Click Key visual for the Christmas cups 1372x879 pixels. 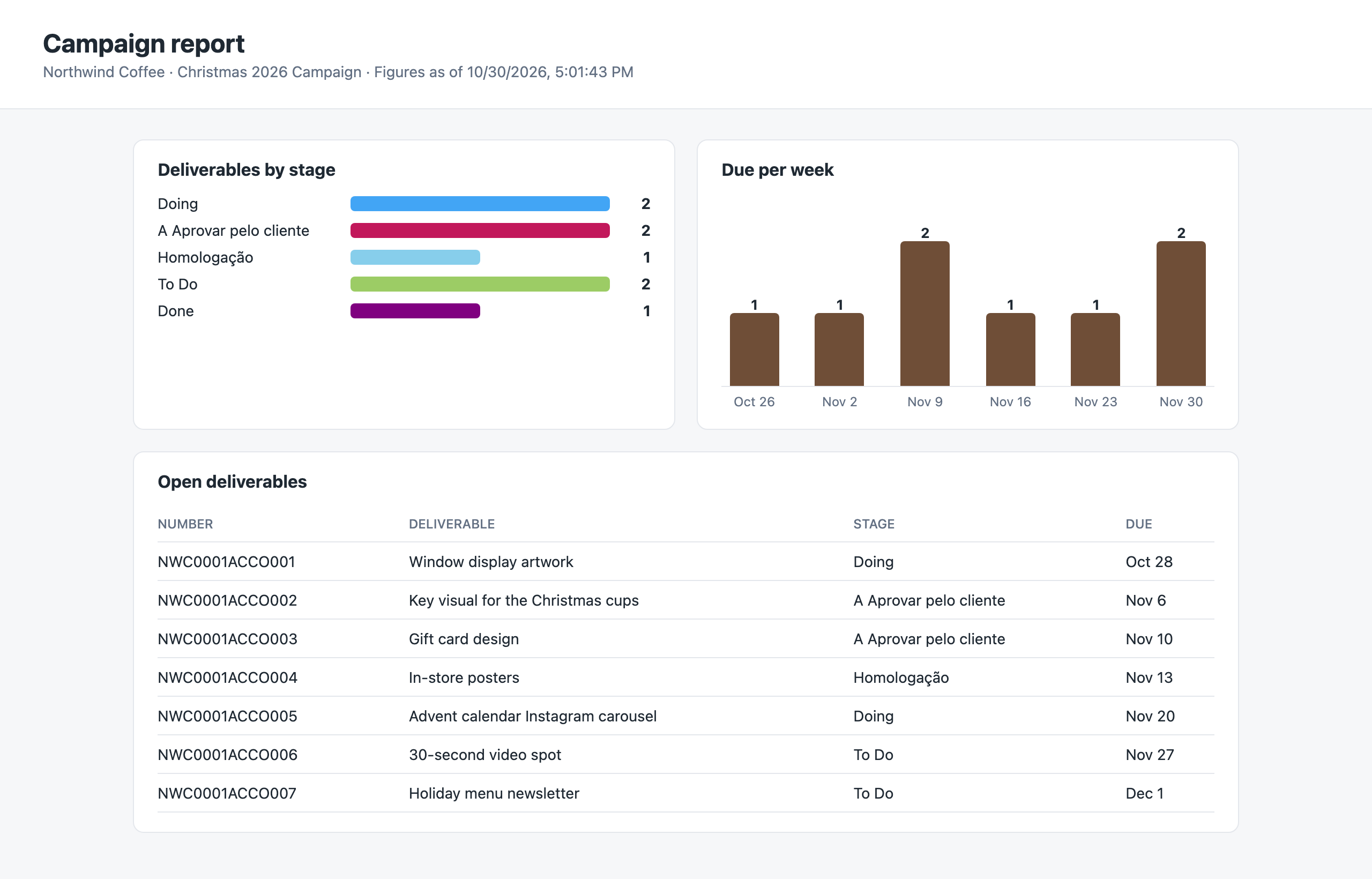524,600
